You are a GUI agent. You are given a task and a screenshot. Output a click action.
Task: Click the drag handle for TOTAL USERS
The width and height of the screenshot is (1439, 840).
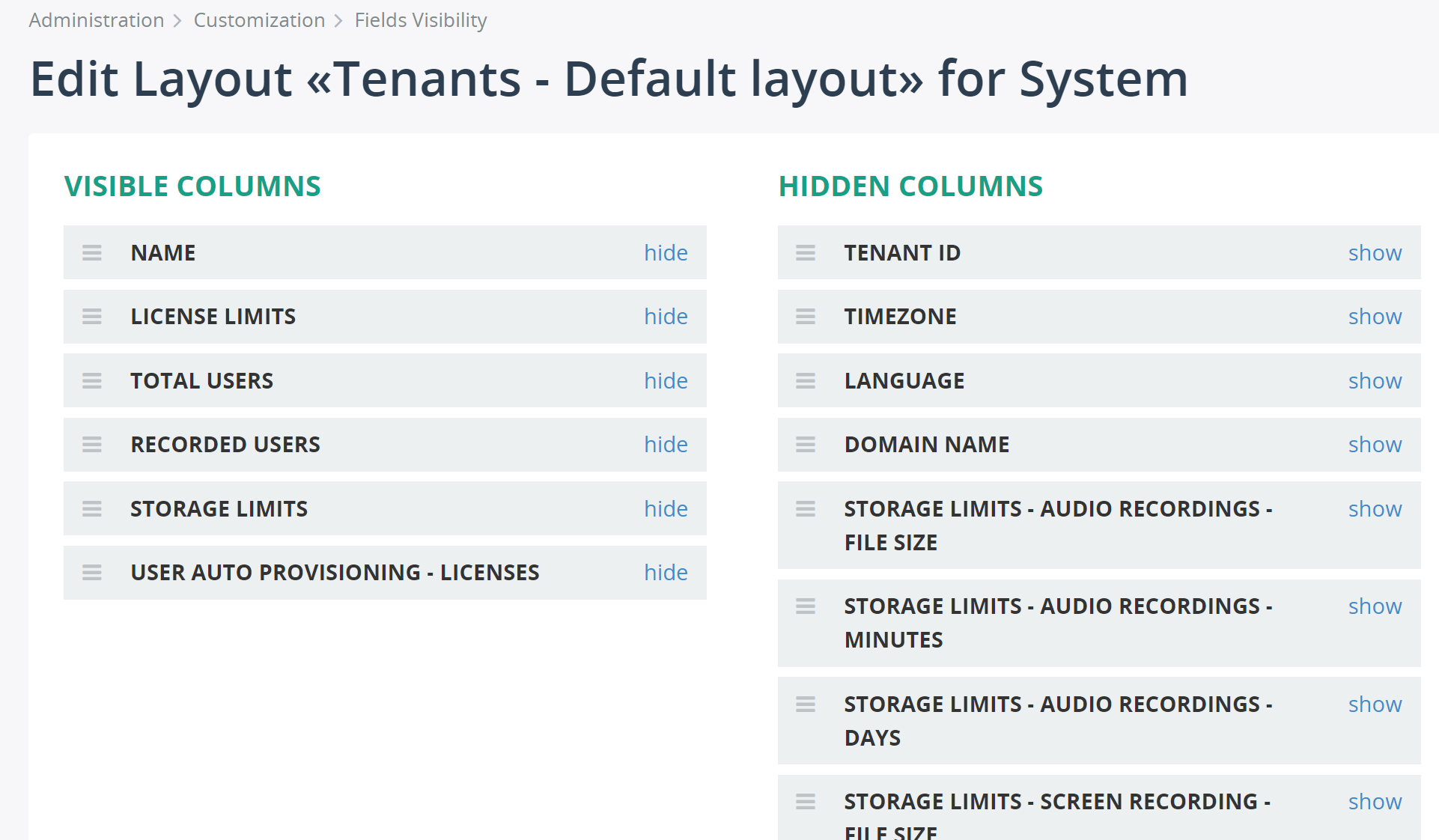coord(92,381)
